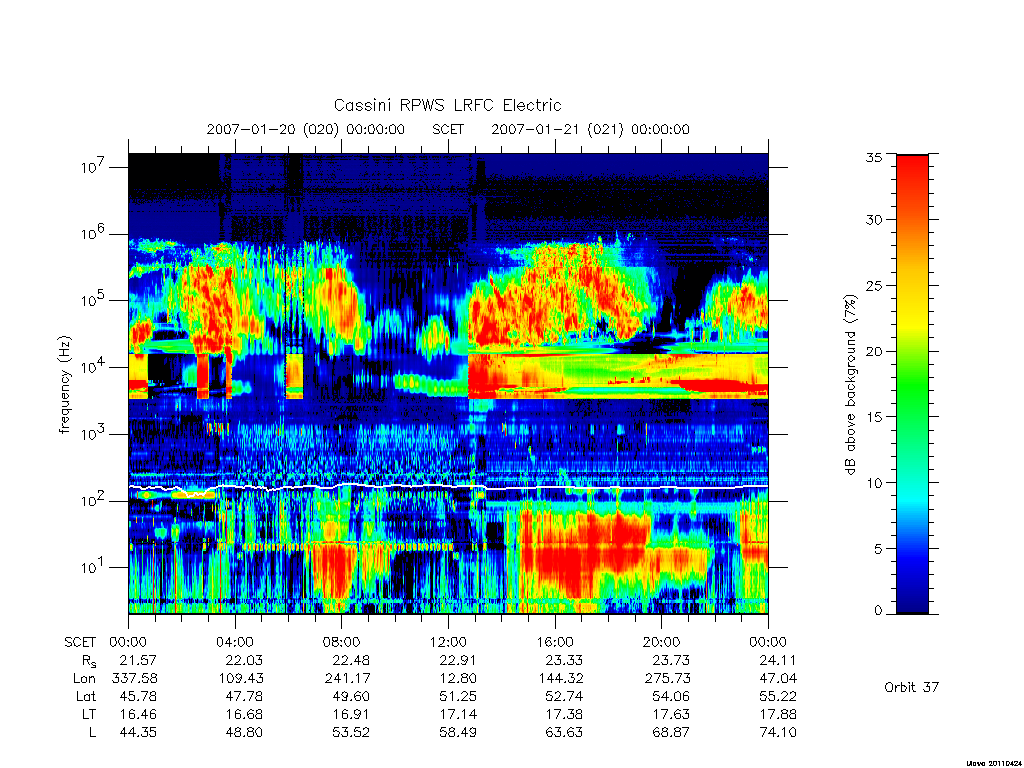Click the "dB above background (7%)" label
Image resolution: width=1024 pixels, height=768 pixels.
coord(850,385)
